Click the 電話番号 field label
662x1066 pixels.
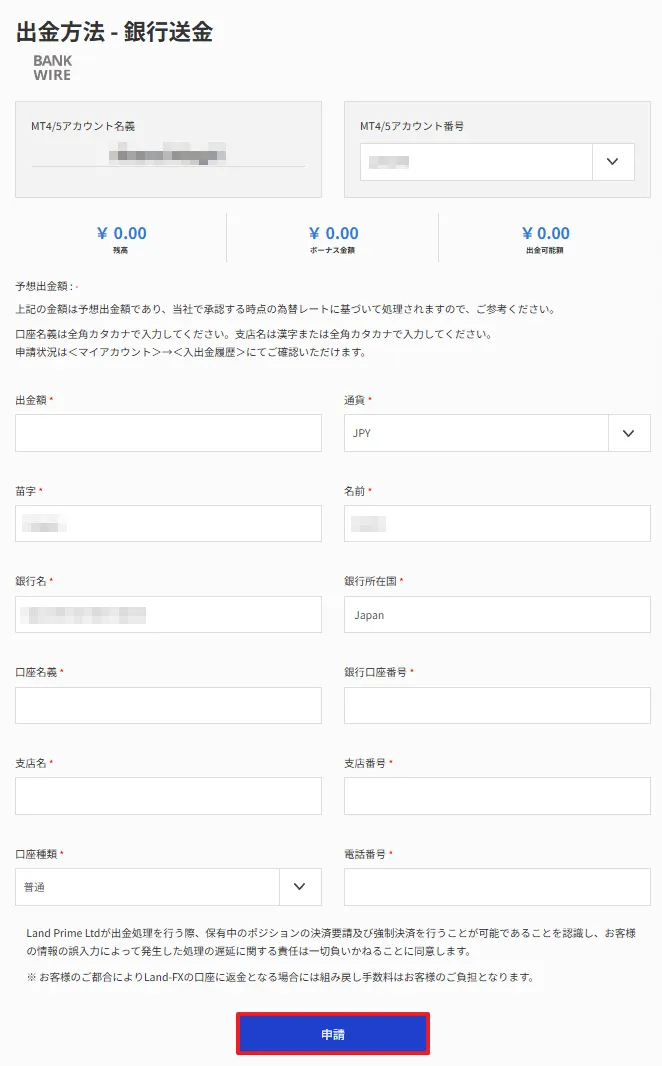click(x=365, y=854)
